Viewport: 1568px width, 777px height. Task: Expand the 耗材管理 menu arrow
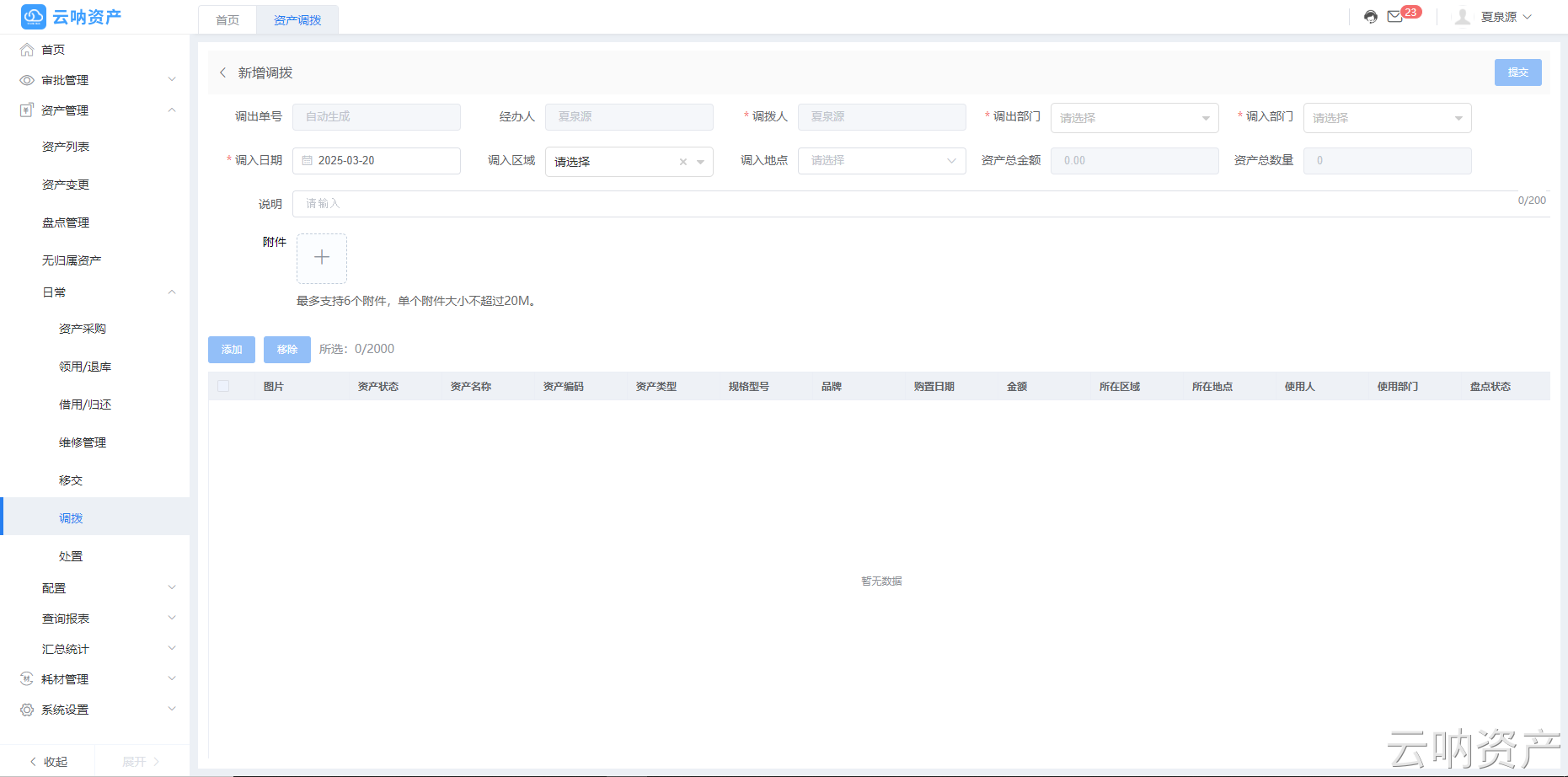(172, 678)
